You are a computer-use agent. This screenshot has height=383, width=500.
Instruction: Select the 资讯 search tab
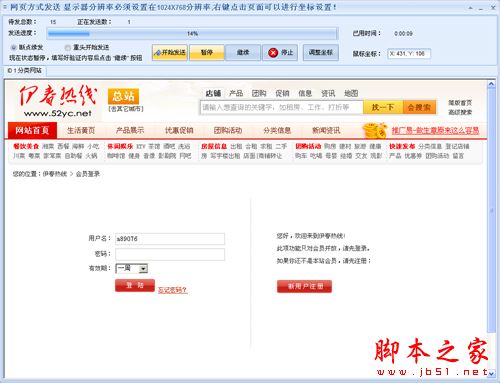point(328,93)
